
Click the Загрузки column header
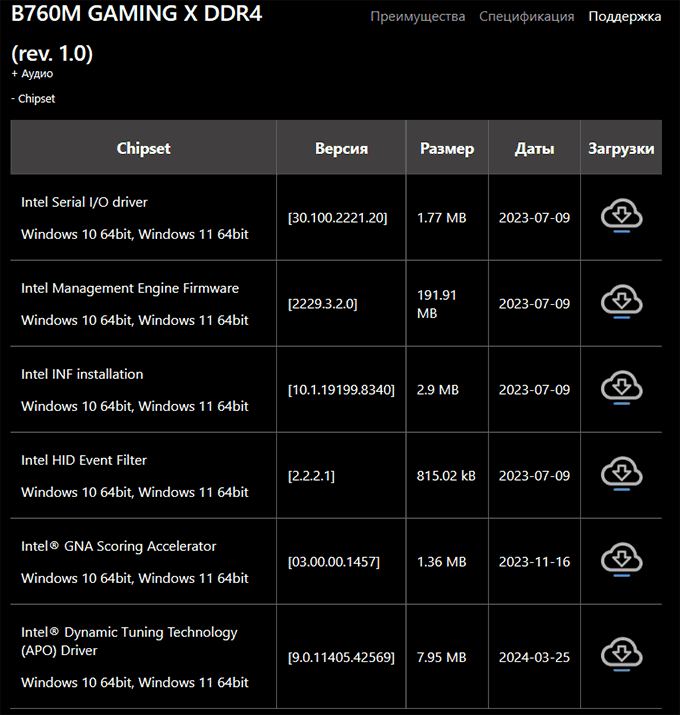[621, 149]
